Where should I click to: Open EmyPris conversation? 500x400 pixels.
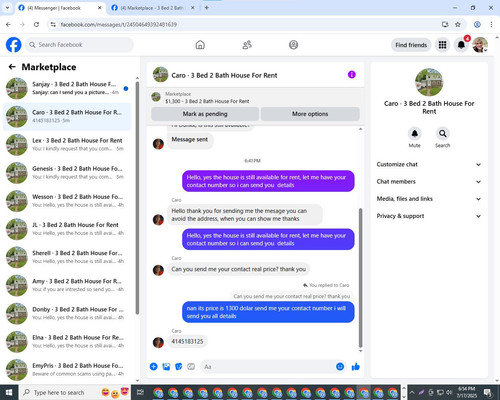coord(67,370)
